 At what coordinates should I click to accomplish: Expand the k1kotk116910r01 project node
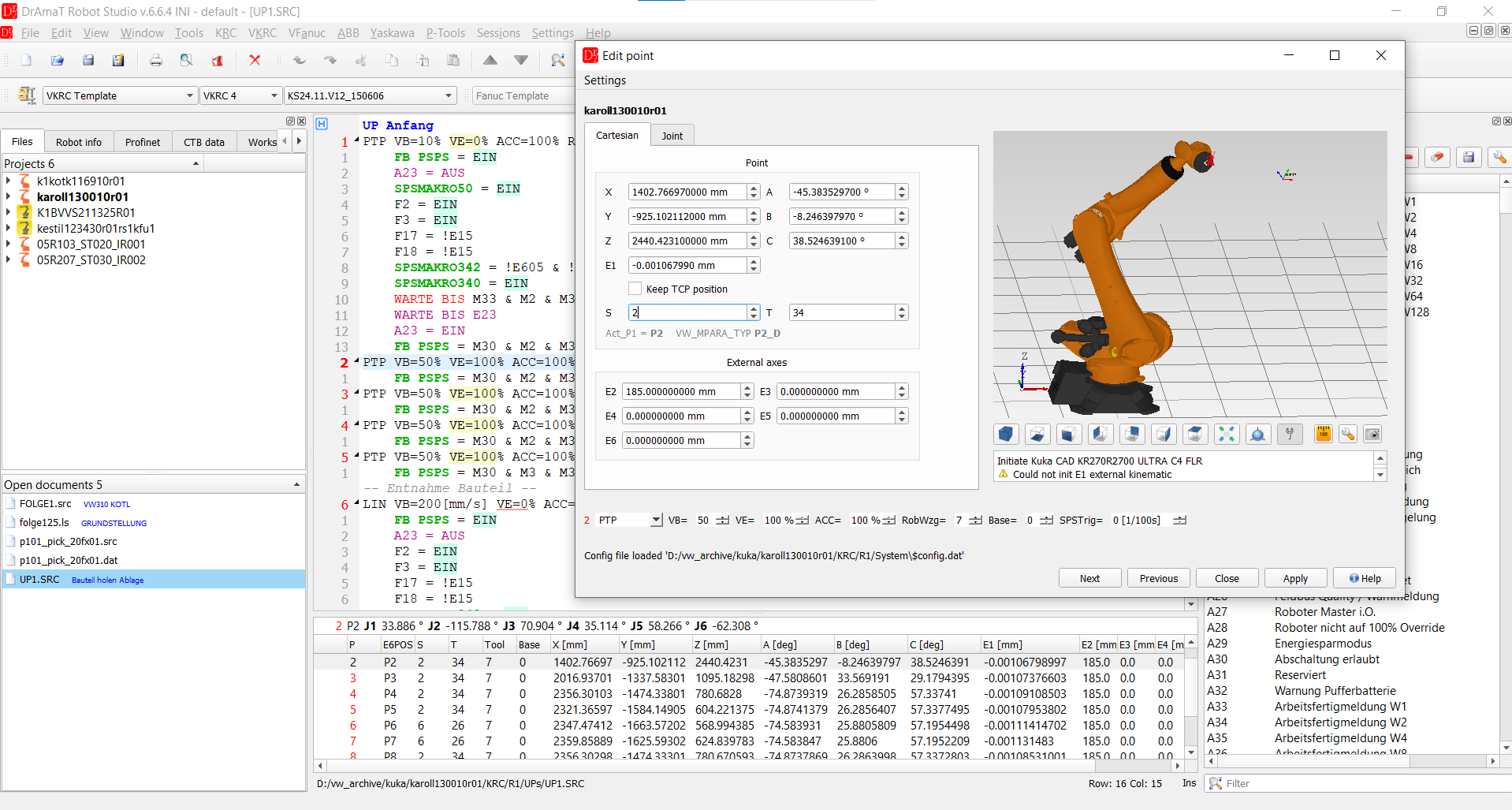coord(9,181)
